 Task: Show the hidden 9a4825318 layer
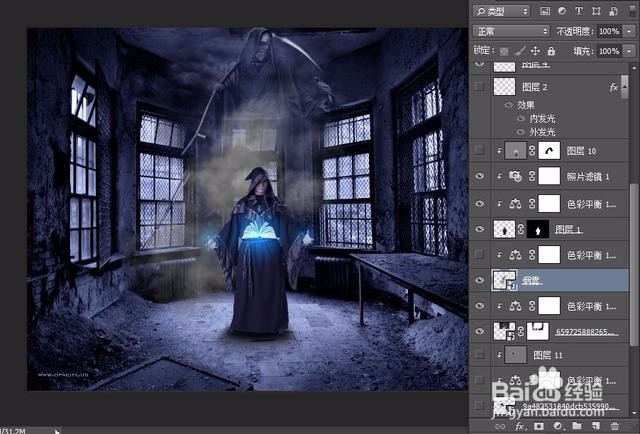(480, 405)
